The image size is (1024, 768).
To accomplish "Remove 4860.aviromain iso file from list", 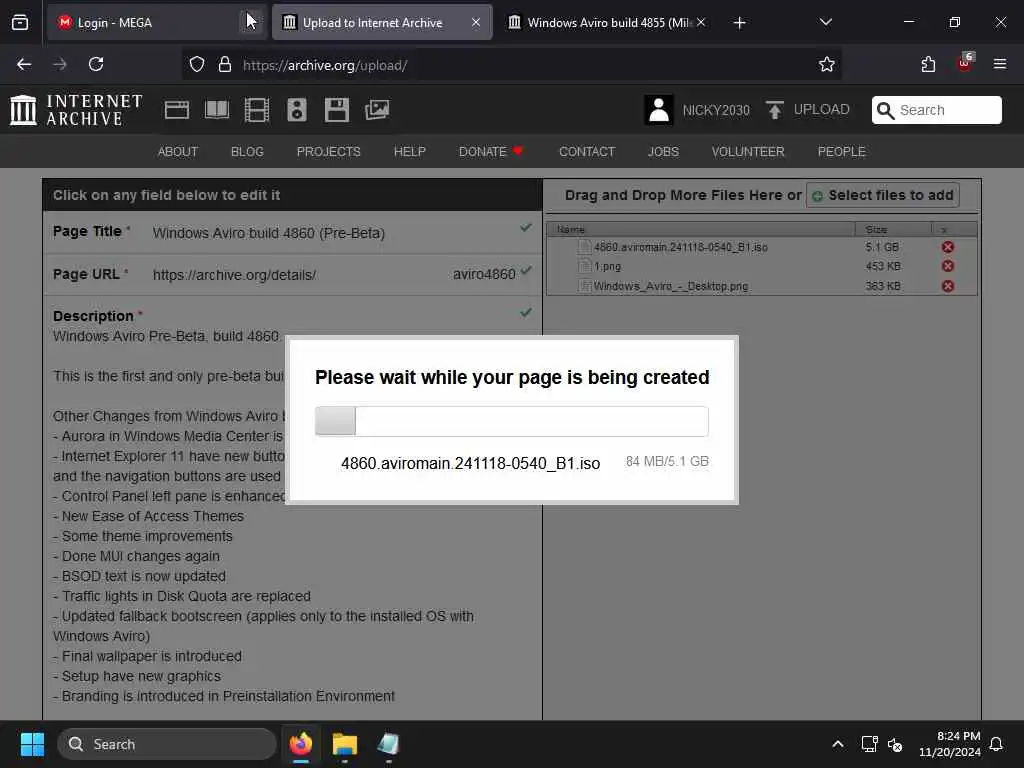I will [948, 247].
